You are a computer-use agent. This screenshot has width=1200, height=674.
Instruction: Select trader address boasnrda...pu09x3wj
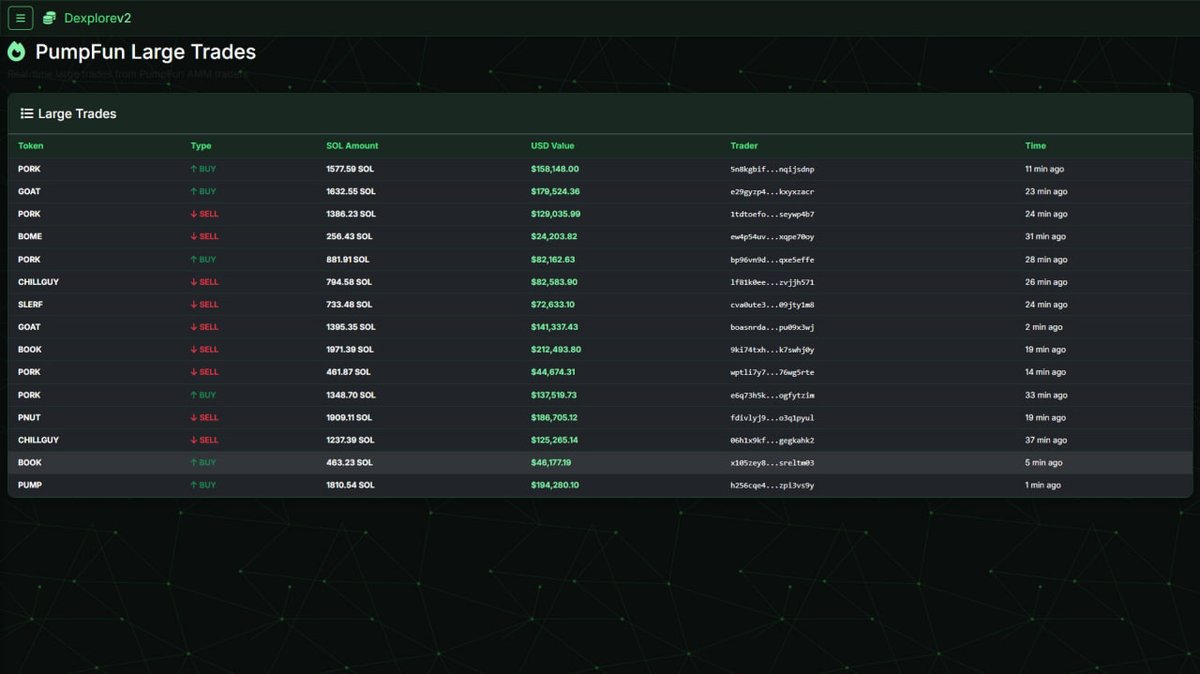772,327
